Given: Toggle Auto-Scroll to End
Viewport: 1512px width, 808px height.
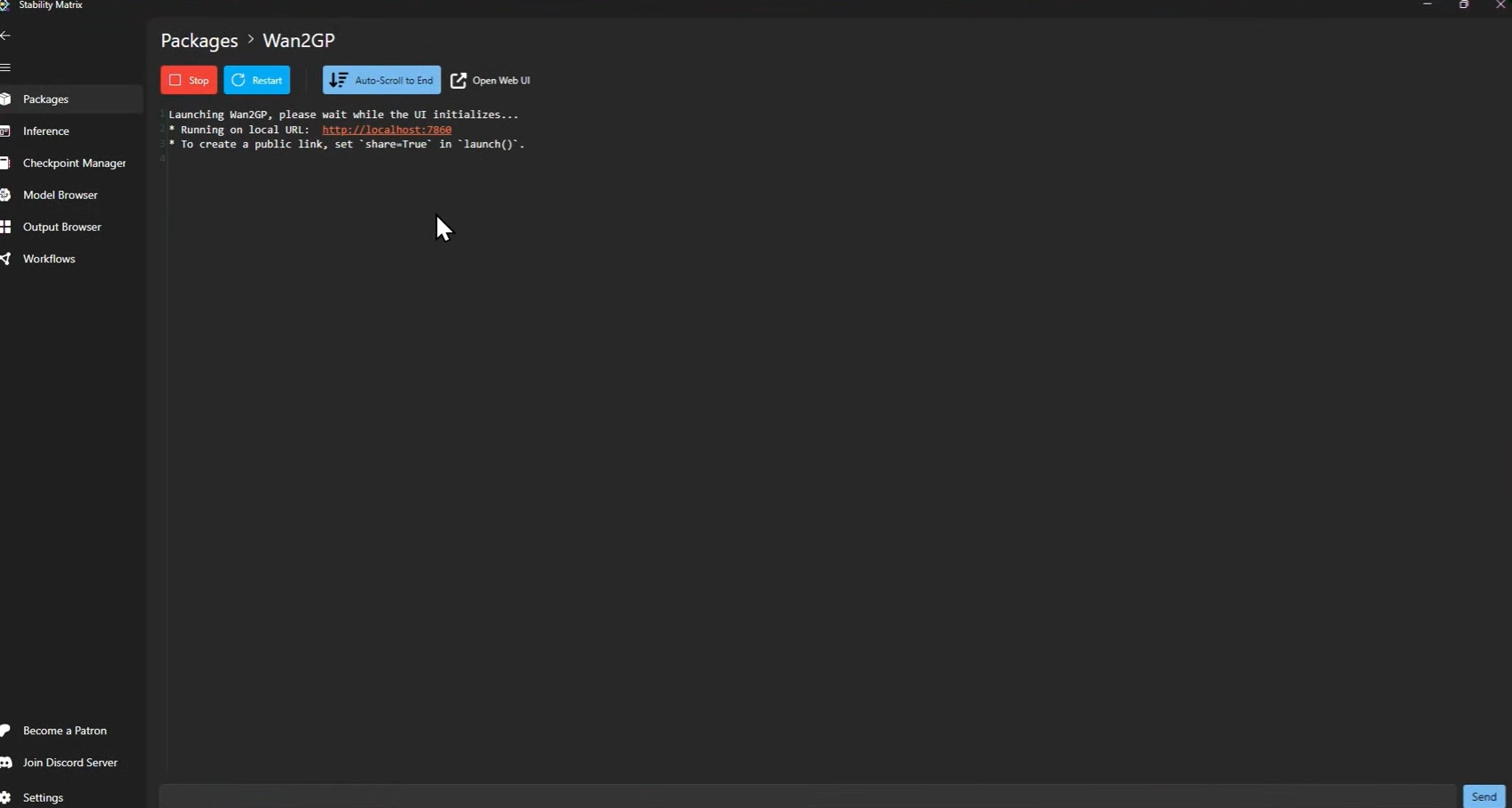Looking at the screenshot, I should point(381,80).
